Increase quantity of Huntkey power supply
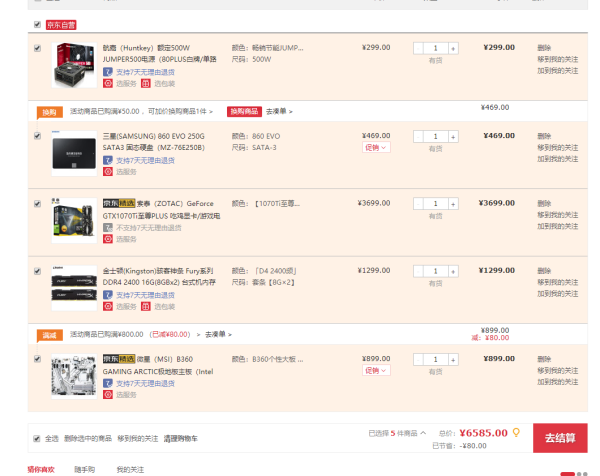Viewport: 600px width, 476px height. 453,48
